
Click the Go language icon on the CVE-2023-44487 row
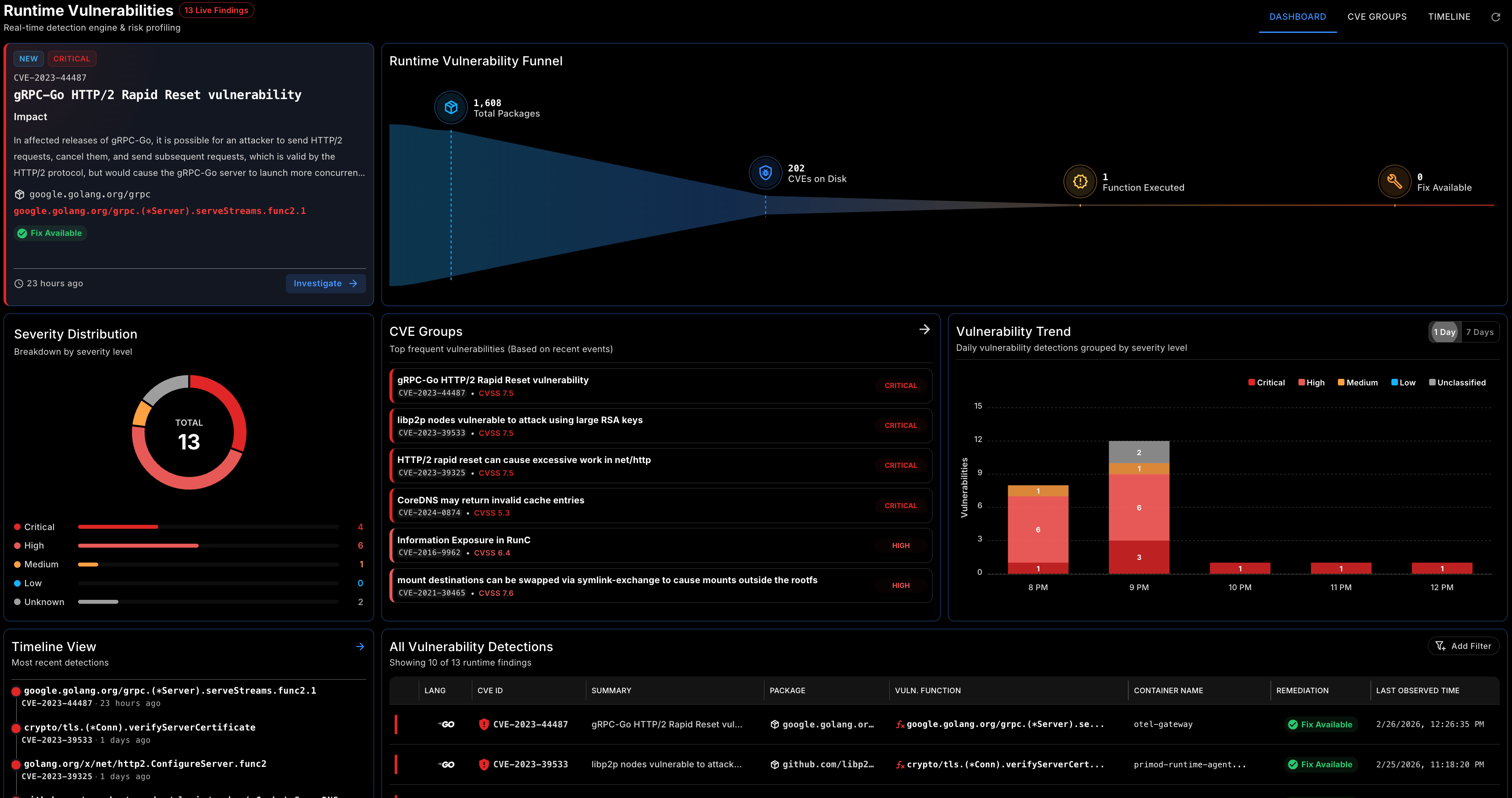(x=446, y=724)
